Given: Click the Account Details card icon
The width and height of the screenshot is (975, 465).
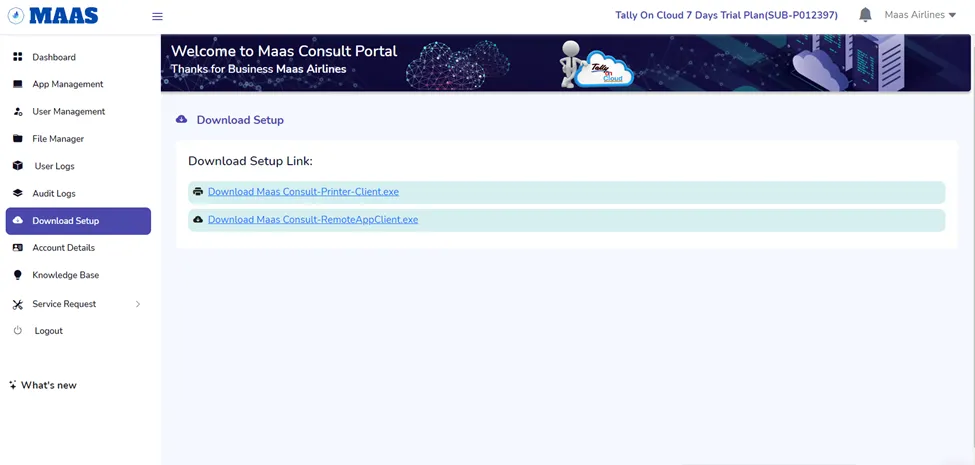Looking at the screenshot, I should [18, 248].
